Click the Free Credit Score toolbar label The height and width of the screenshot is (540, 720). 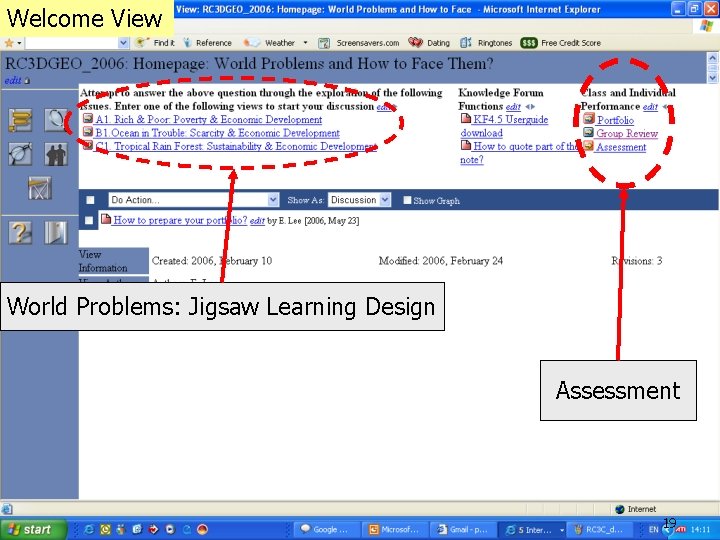[571, 43]
